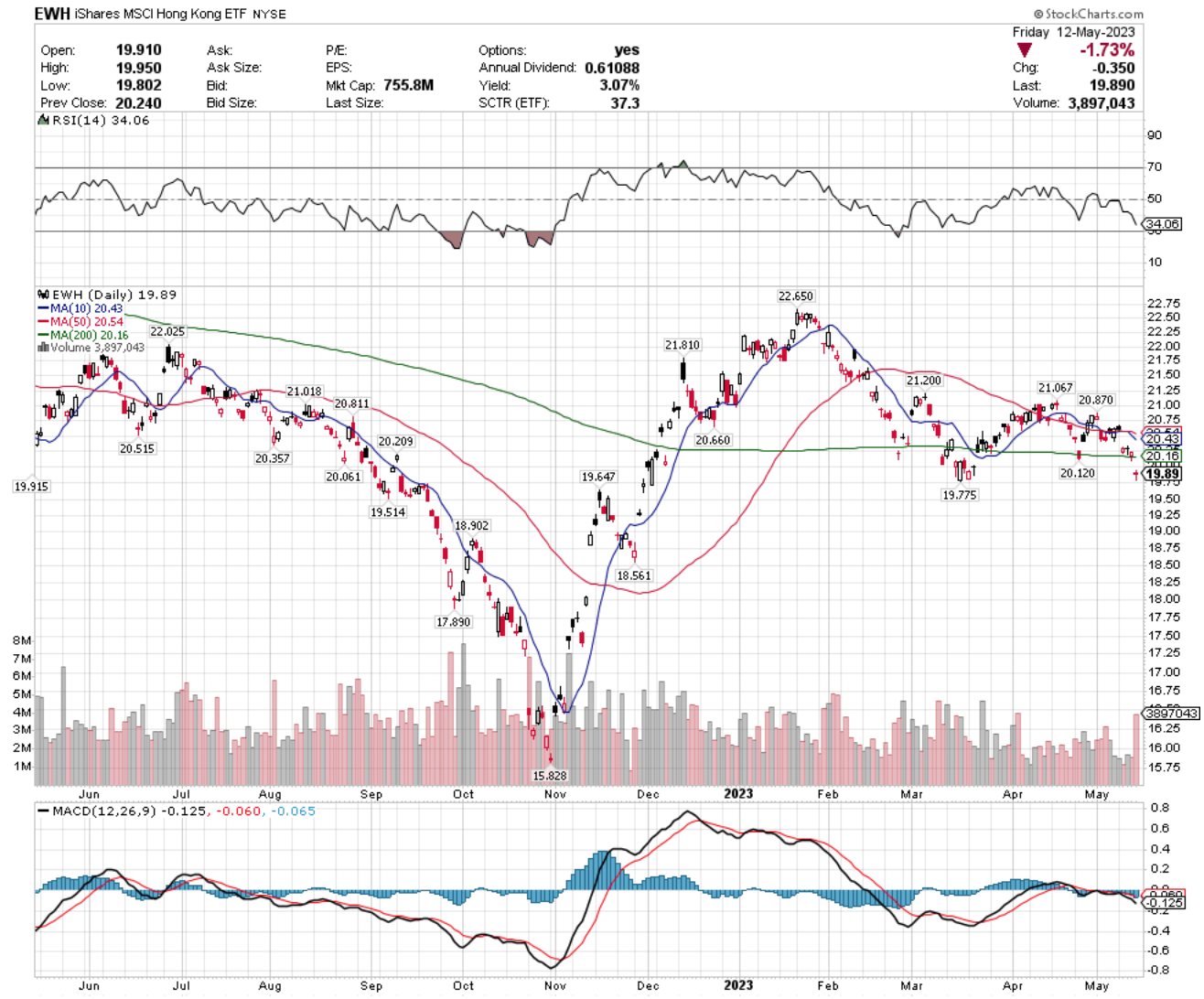Click the RSI(14) 34.06 indicator legend

pos(92,120)
